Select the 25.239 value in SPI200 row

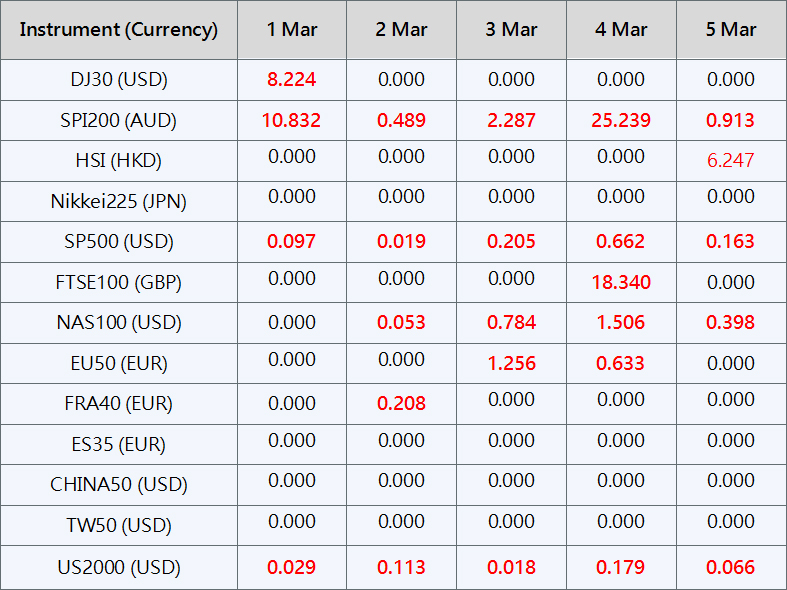point(621,120)
